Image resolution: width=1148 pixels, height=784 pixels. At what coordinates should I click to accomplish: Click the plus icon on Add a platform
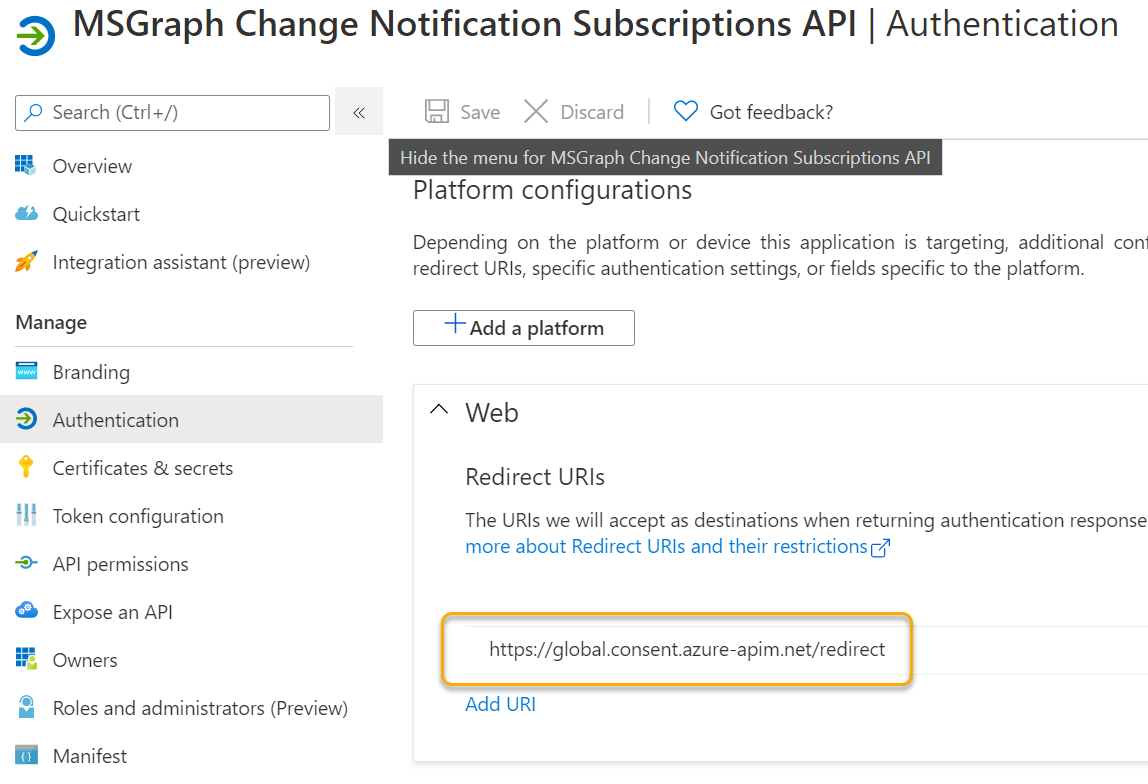click(455, 324)
